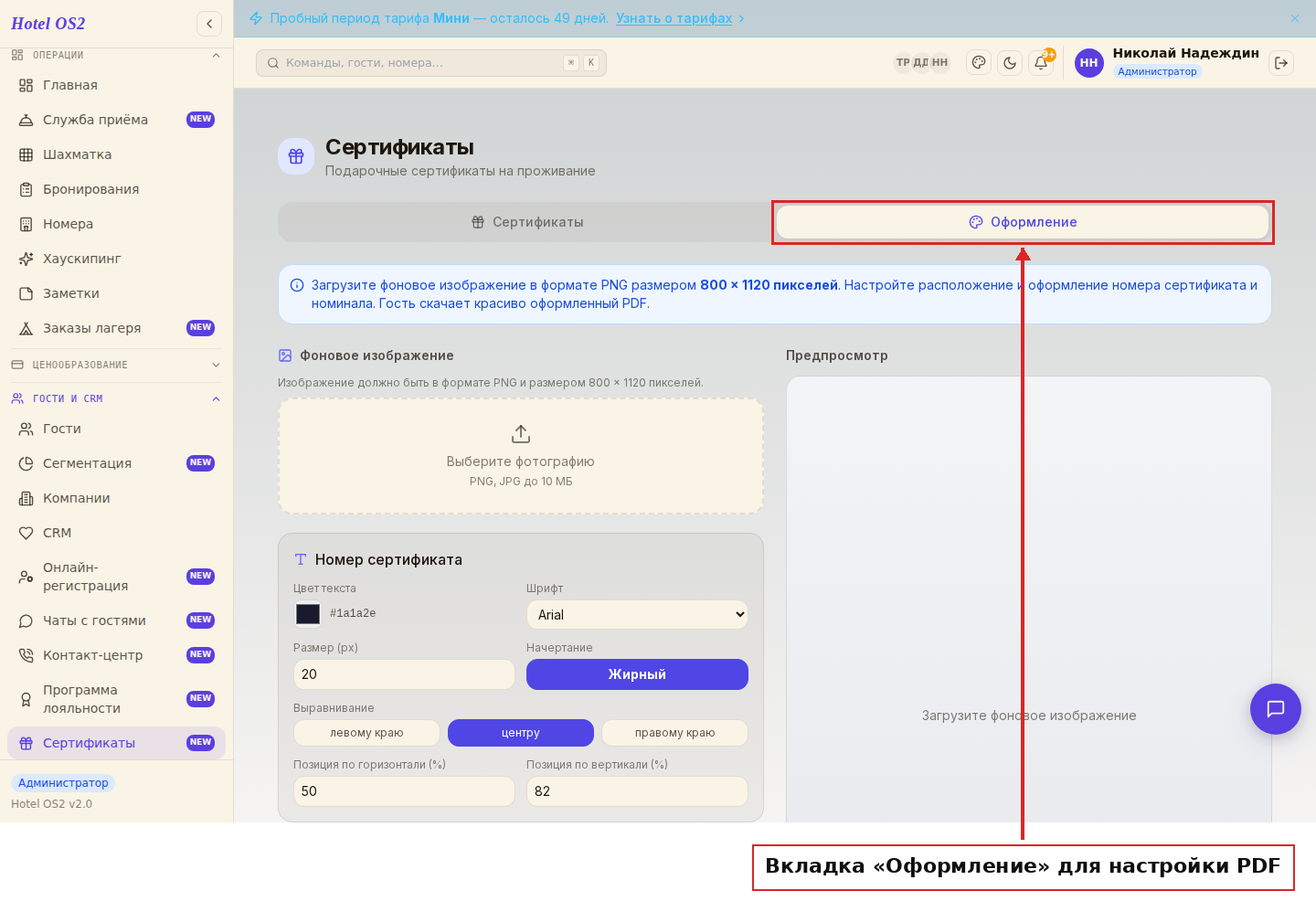
Task: Click the Заказы лагеря tent icon
Action: tap(27, 328)
